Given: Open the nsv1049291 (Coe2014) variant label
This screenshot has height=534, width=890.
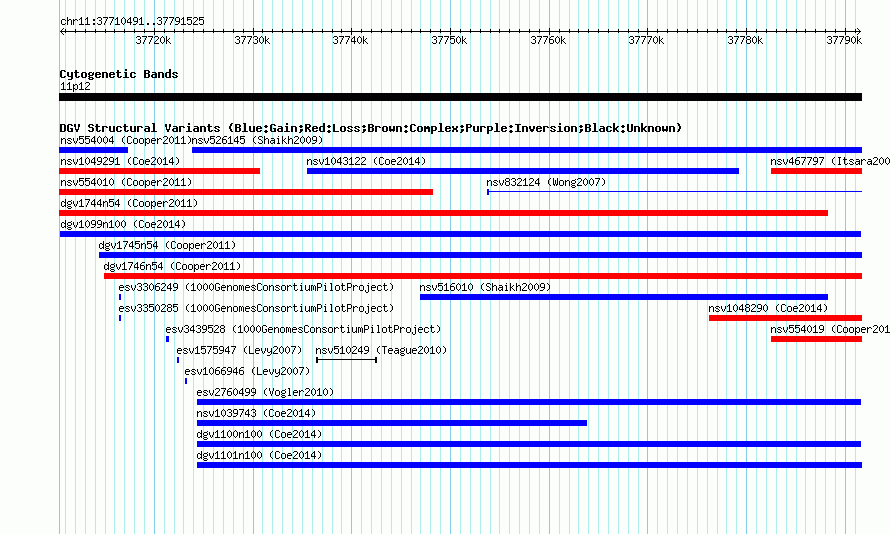Looking at the screenshot, I should tap(120, 161).
